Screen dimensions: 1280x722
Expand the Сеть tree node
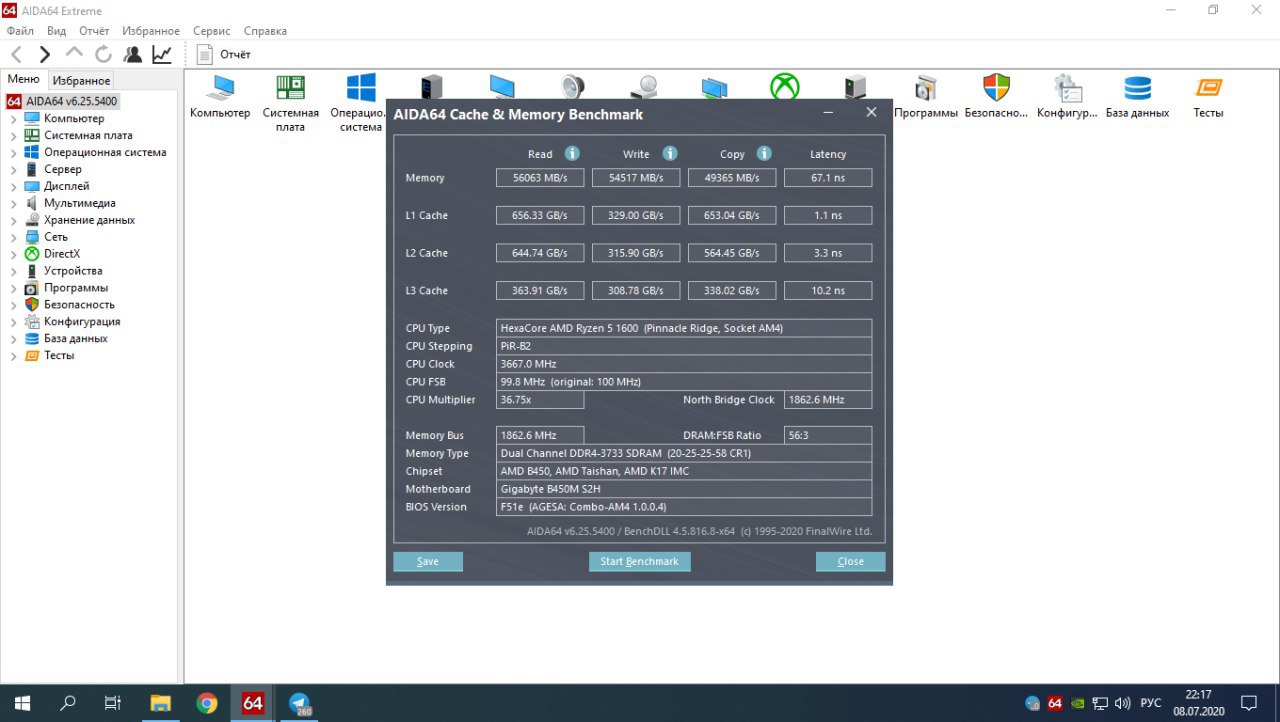(14, 238)
